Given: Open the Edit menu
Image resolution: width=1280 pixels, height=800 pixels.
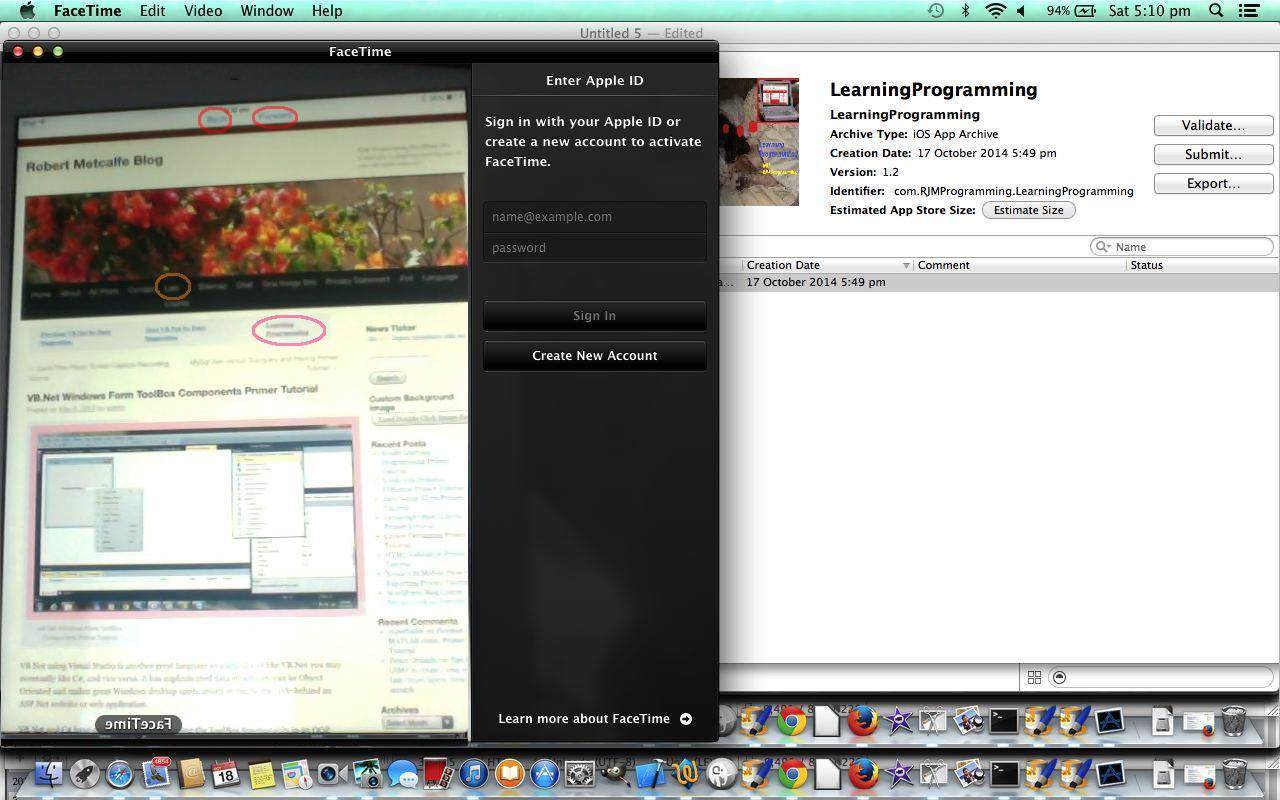Looking at the screenshot, I should point(152,11).
